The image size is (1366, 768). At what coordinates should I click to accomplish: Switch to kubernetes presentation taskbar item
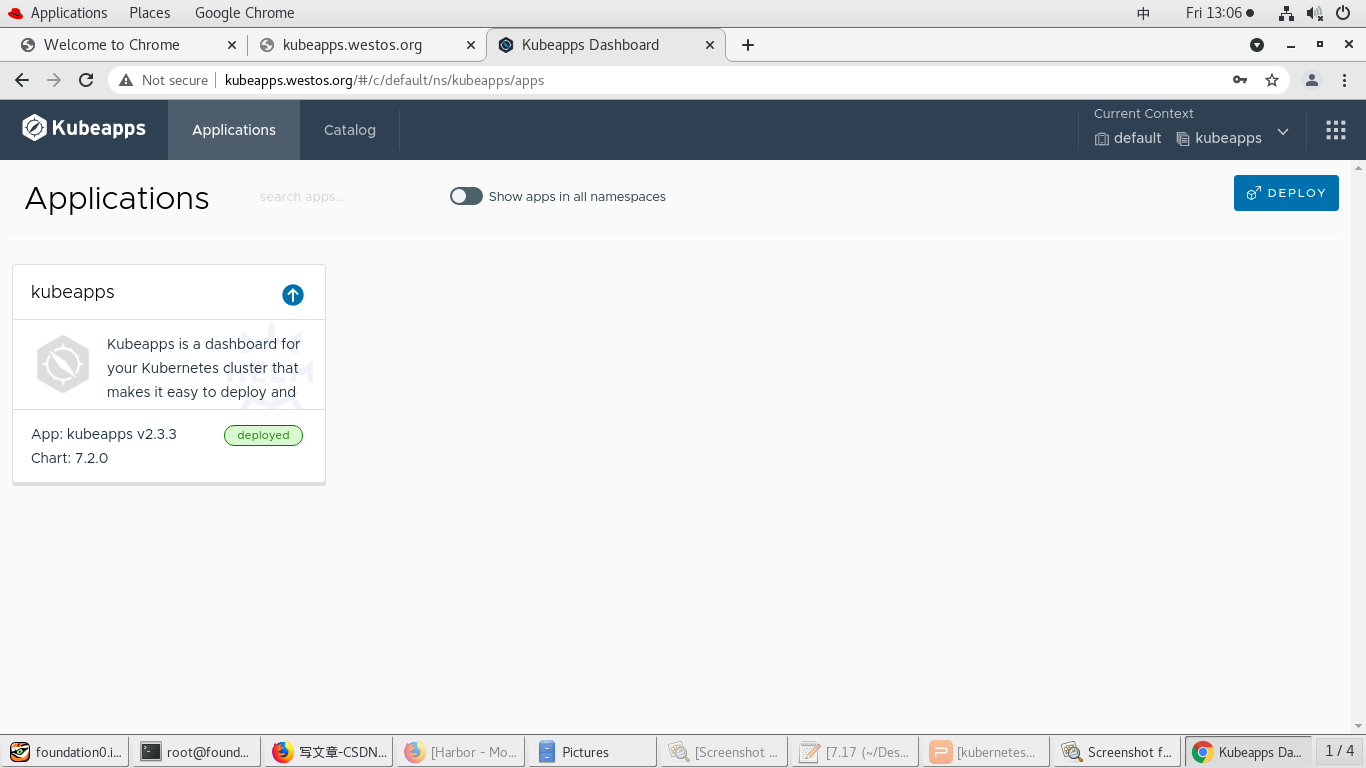[x=986, y=752]
